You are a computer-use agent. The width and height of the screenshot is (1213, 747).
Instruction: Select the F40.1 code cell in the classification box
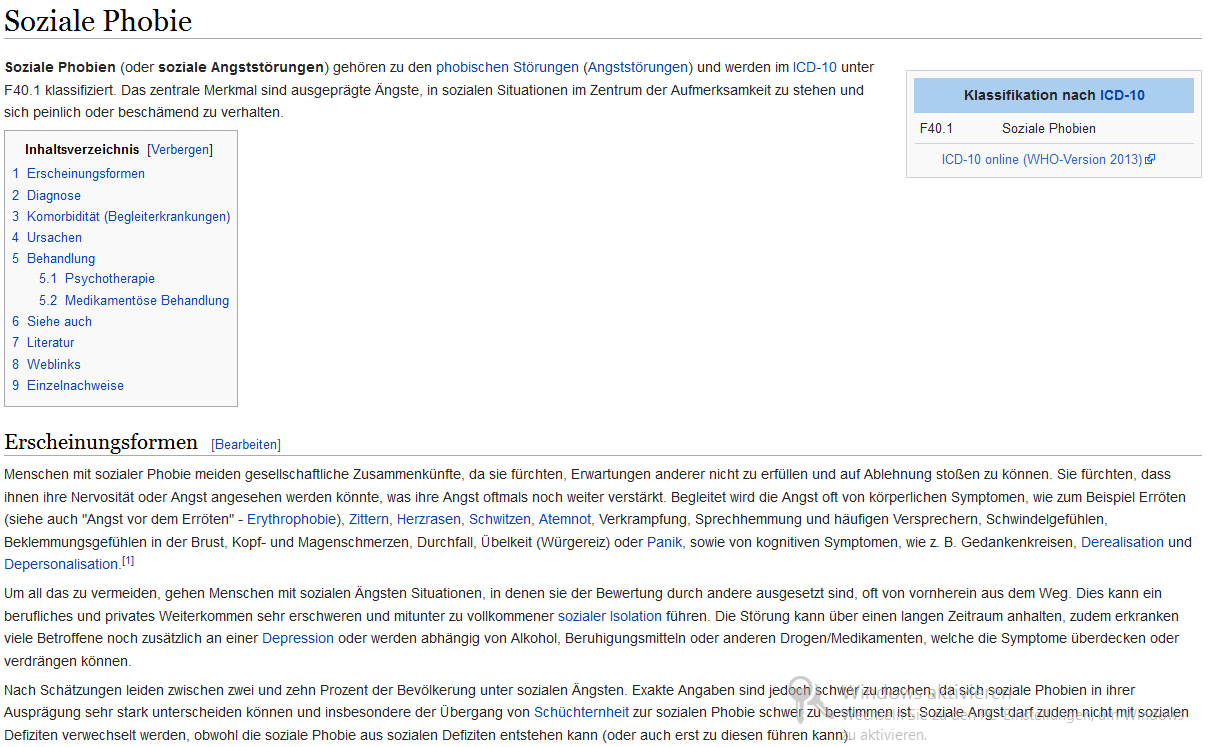pyautogui.click(x=936, y=128)
